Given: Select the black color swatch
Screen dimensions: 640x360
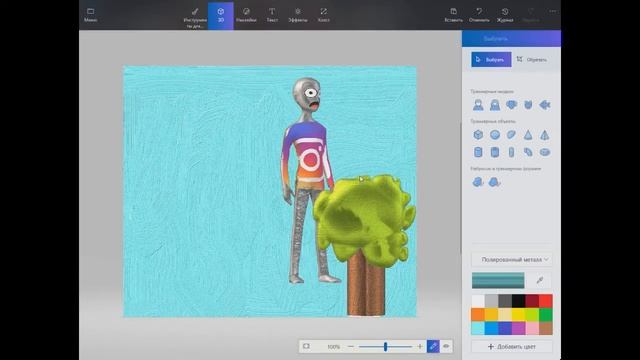Looking at the screenshot, I should 518,301.
